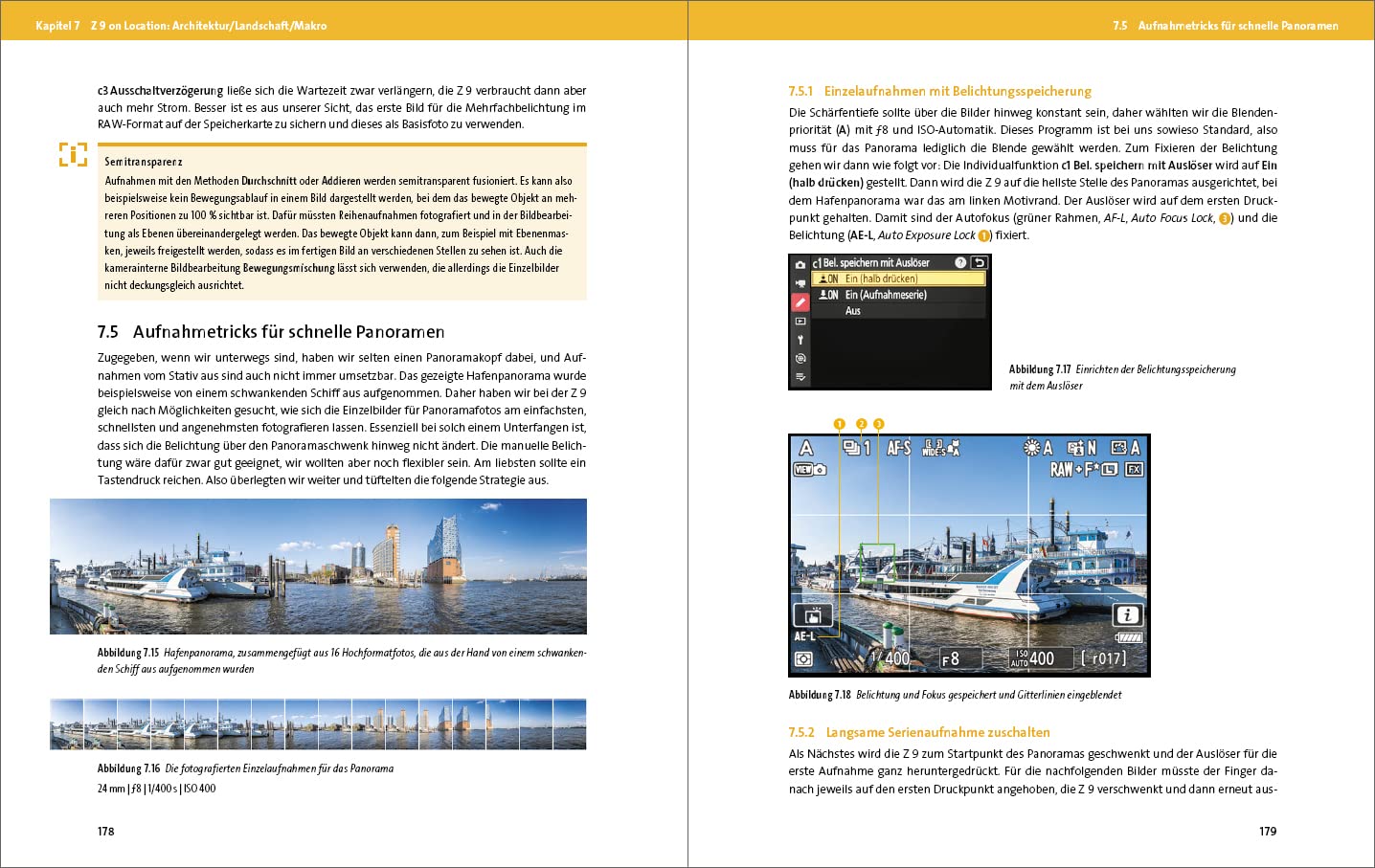The width and height of the screenshot is (1375, 868).
Task: Click the "Abbildung 7.16" caption label
Action: pyautogui.click(x=128, y=768)
